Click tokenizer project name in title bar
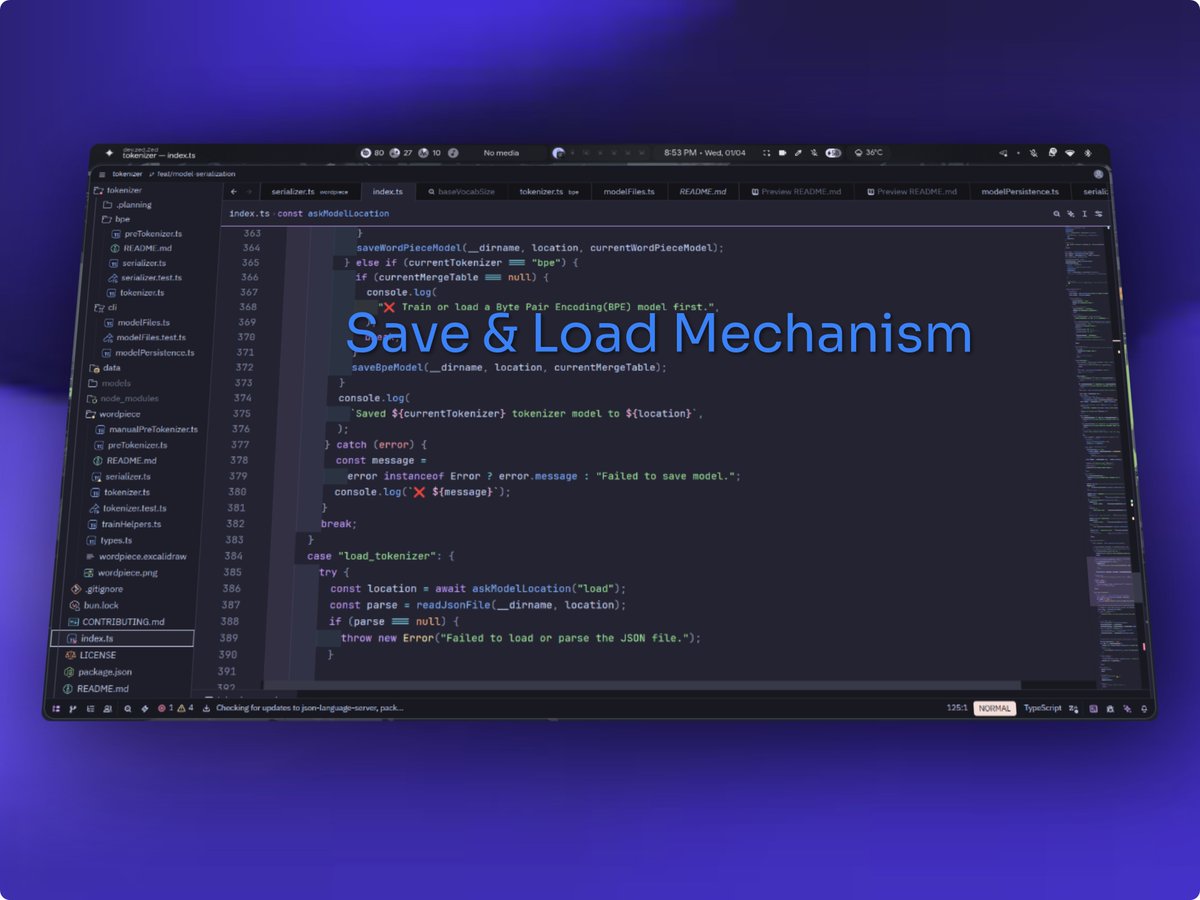This screenshot has width=1200, height=900. point(127,174)
